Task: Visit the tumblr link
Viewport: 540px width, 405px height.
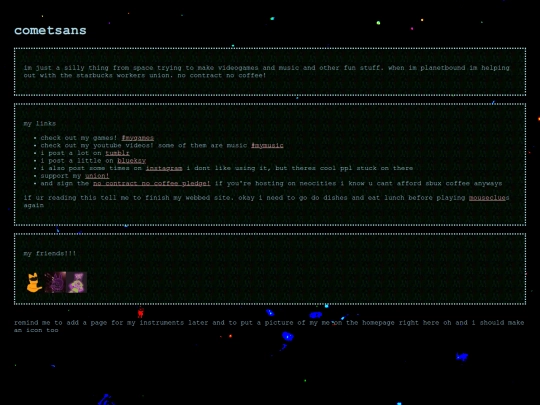Action: [x=117, y=153]
